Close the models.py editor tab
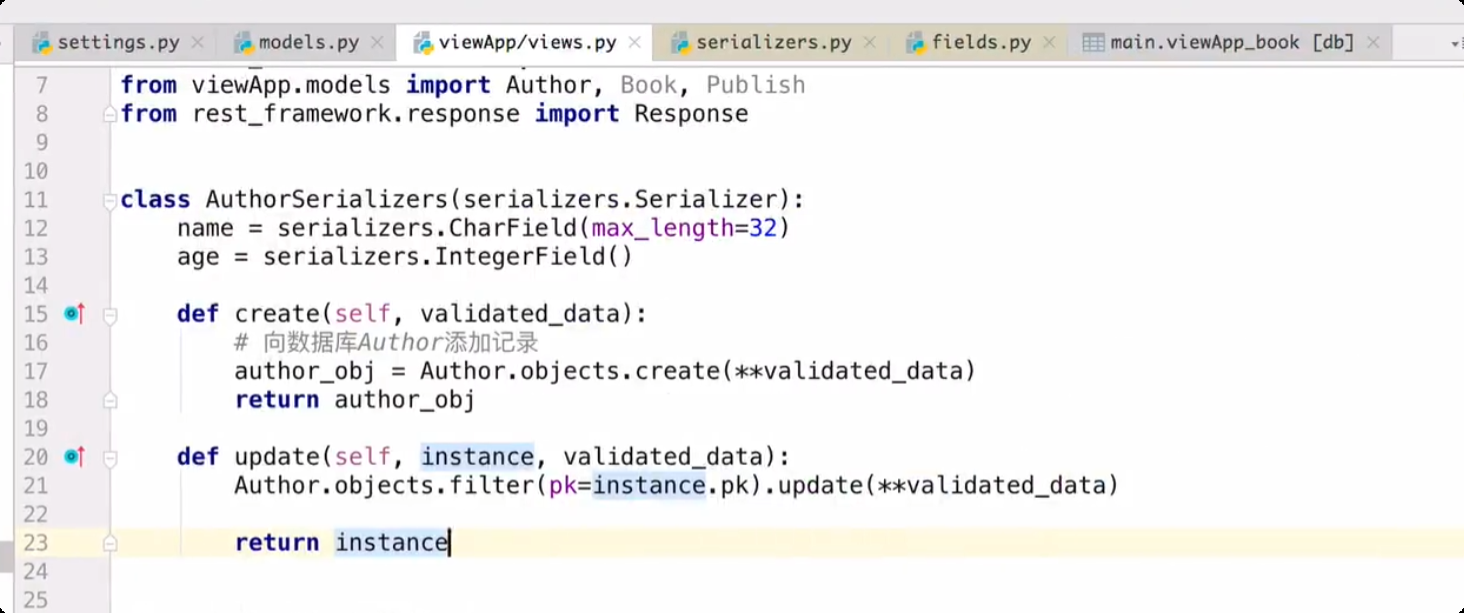 coord(377,43)
